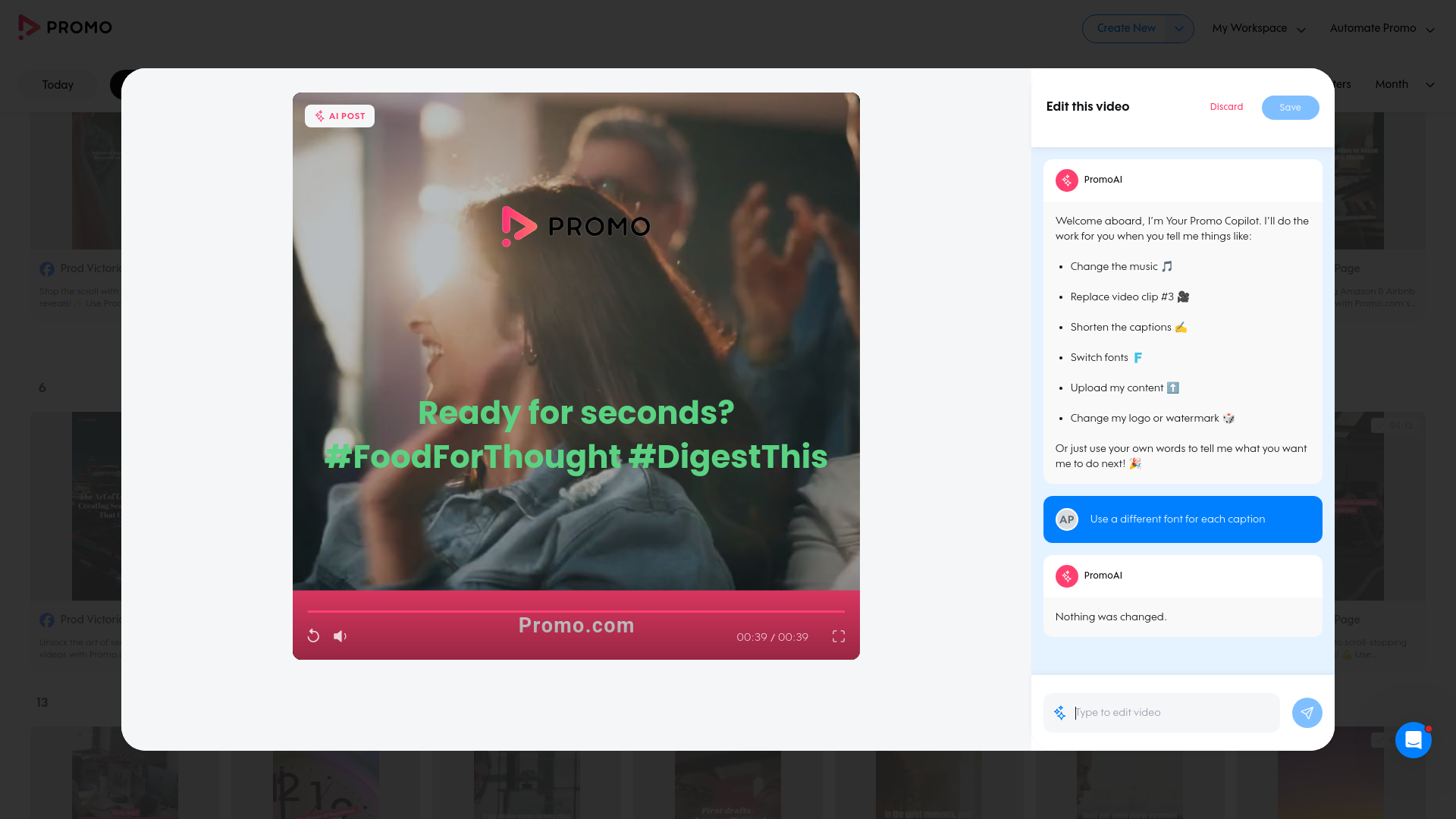This screenshot has width=1456, height=819.
Task: Click the PromoAI sparkle avatar icon
Action: click(x=1067, y=180)
